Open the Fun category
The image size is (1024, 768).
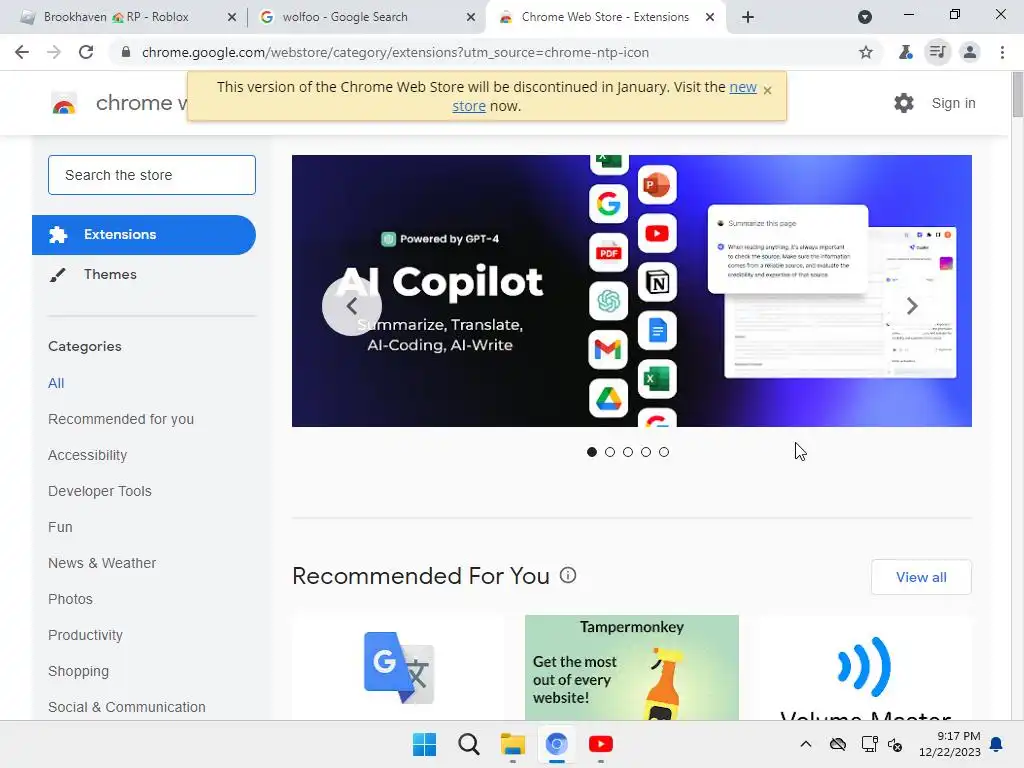[x=60, y=527]
